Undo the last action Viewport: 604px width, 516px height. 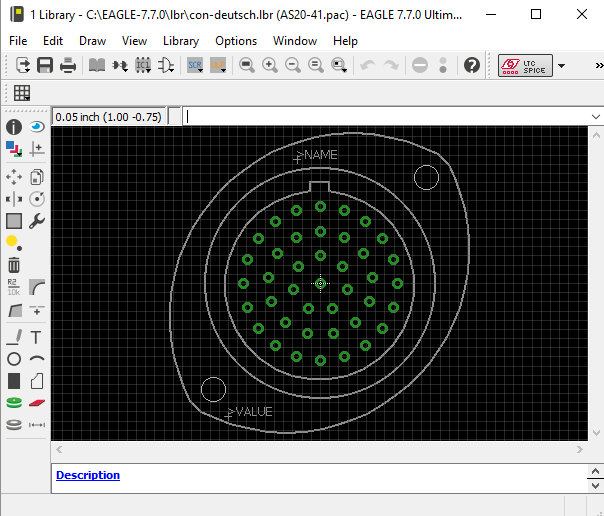click(x=368, y=65)
